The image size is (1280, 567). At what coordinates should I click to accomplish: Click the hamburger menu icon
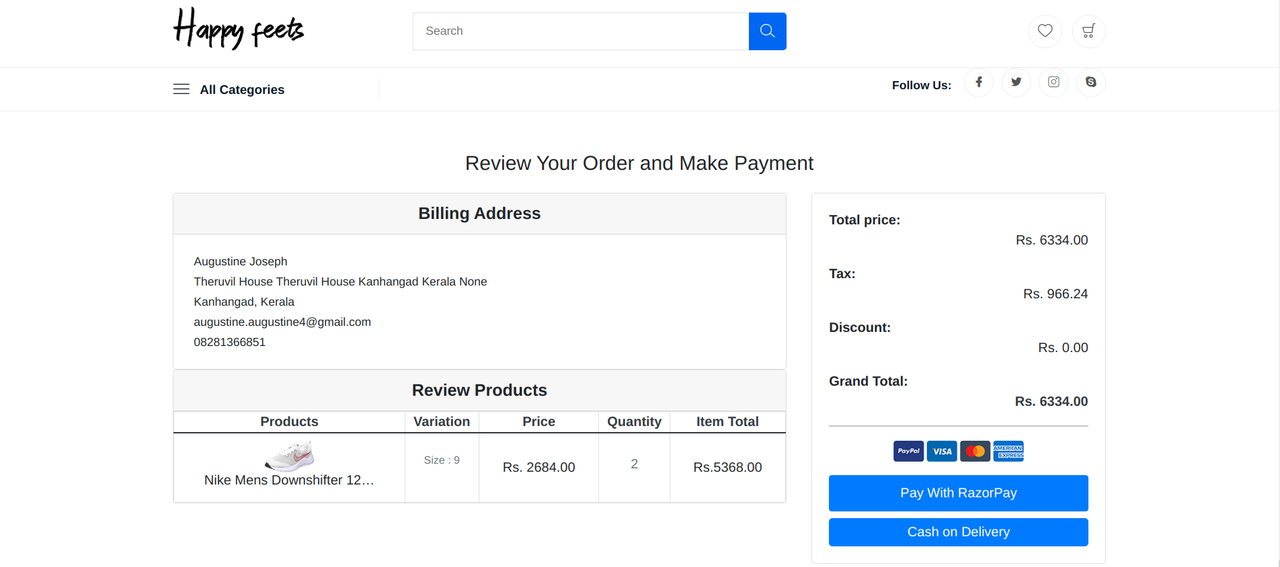click(181, 89)
